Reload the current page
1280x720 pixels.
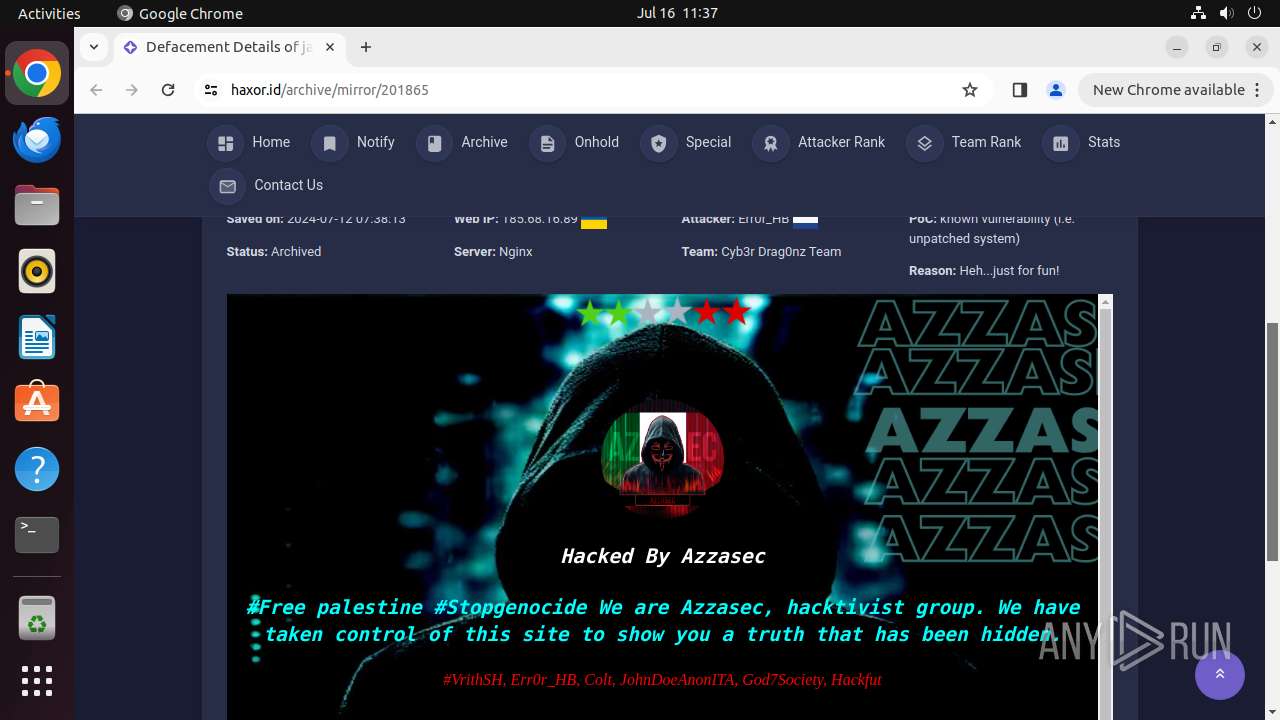[x=168, y=90]
